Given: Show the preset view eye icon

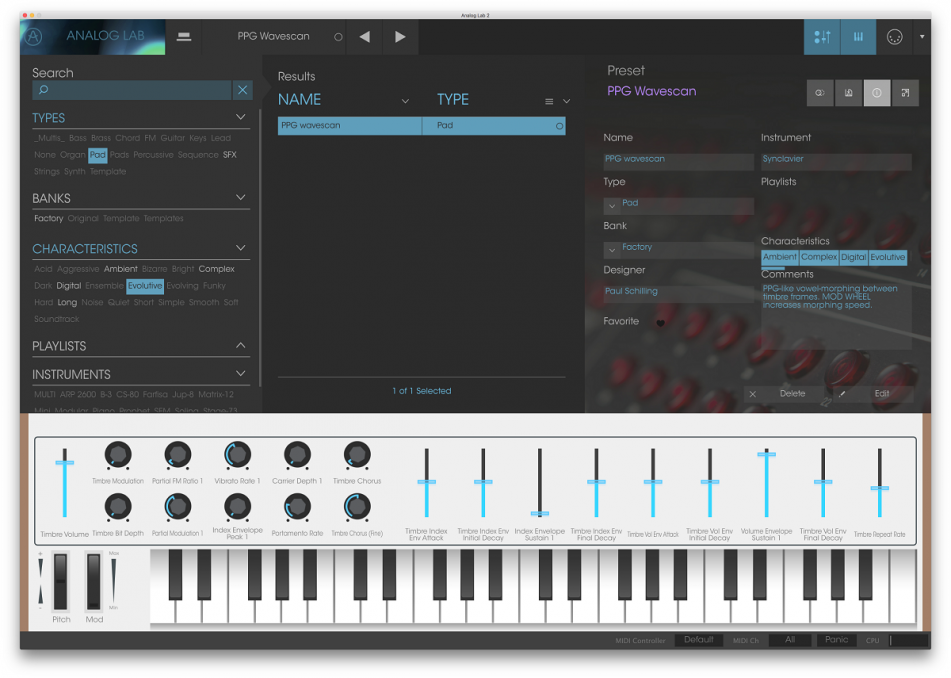Looking at the screenshot, I should pos(820,93).
